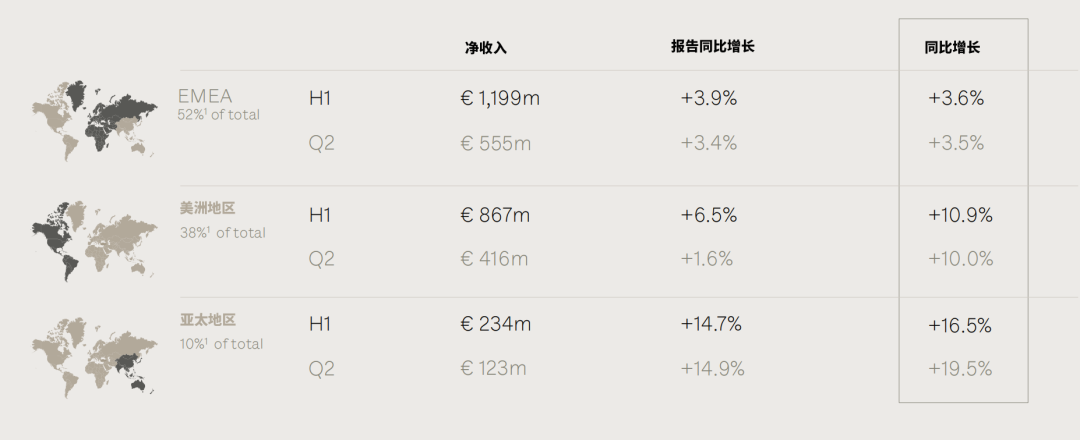Click the Asia Pacific H1 revenue € 234m
This screenshot has height=440, width=1080.
(495, 324)
